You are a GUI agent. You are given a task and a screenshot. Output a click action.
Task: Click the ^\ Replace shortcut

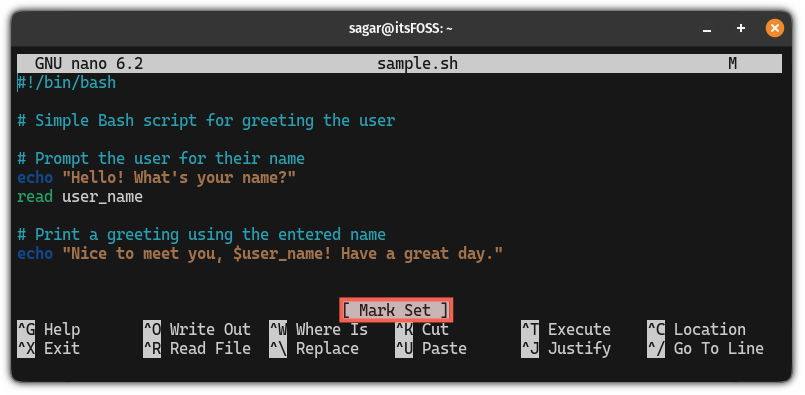tap(314, 348)
